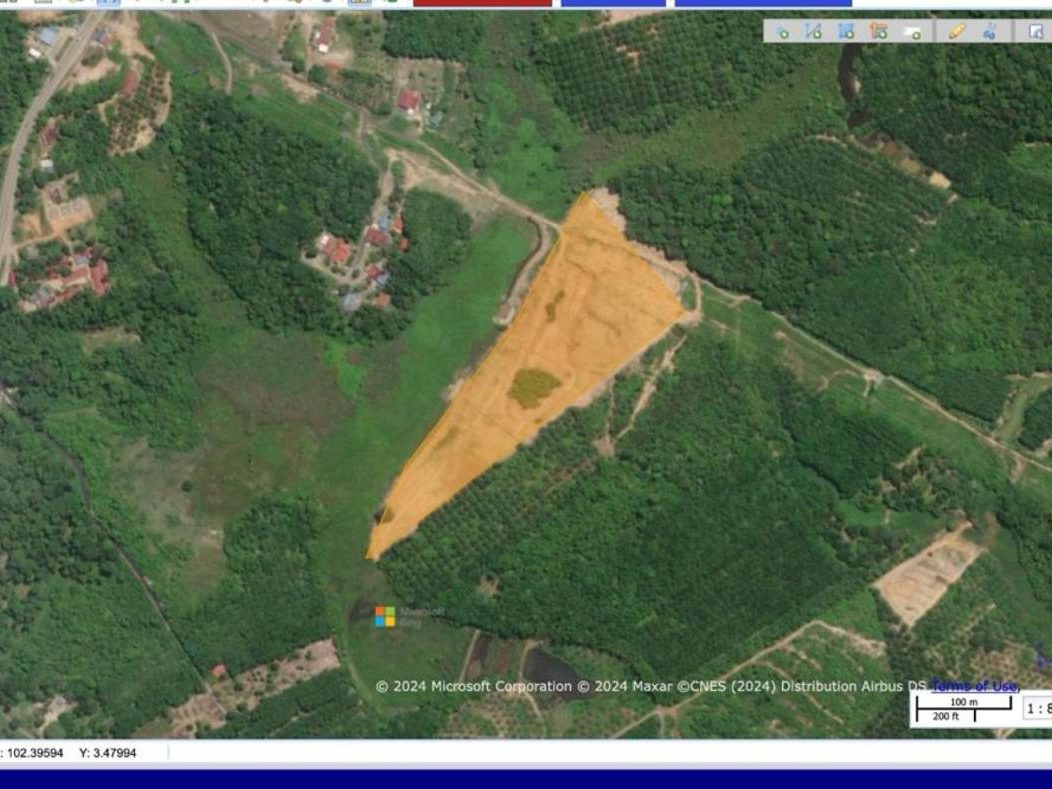Select the add point feature tool

tap(782, 32)
